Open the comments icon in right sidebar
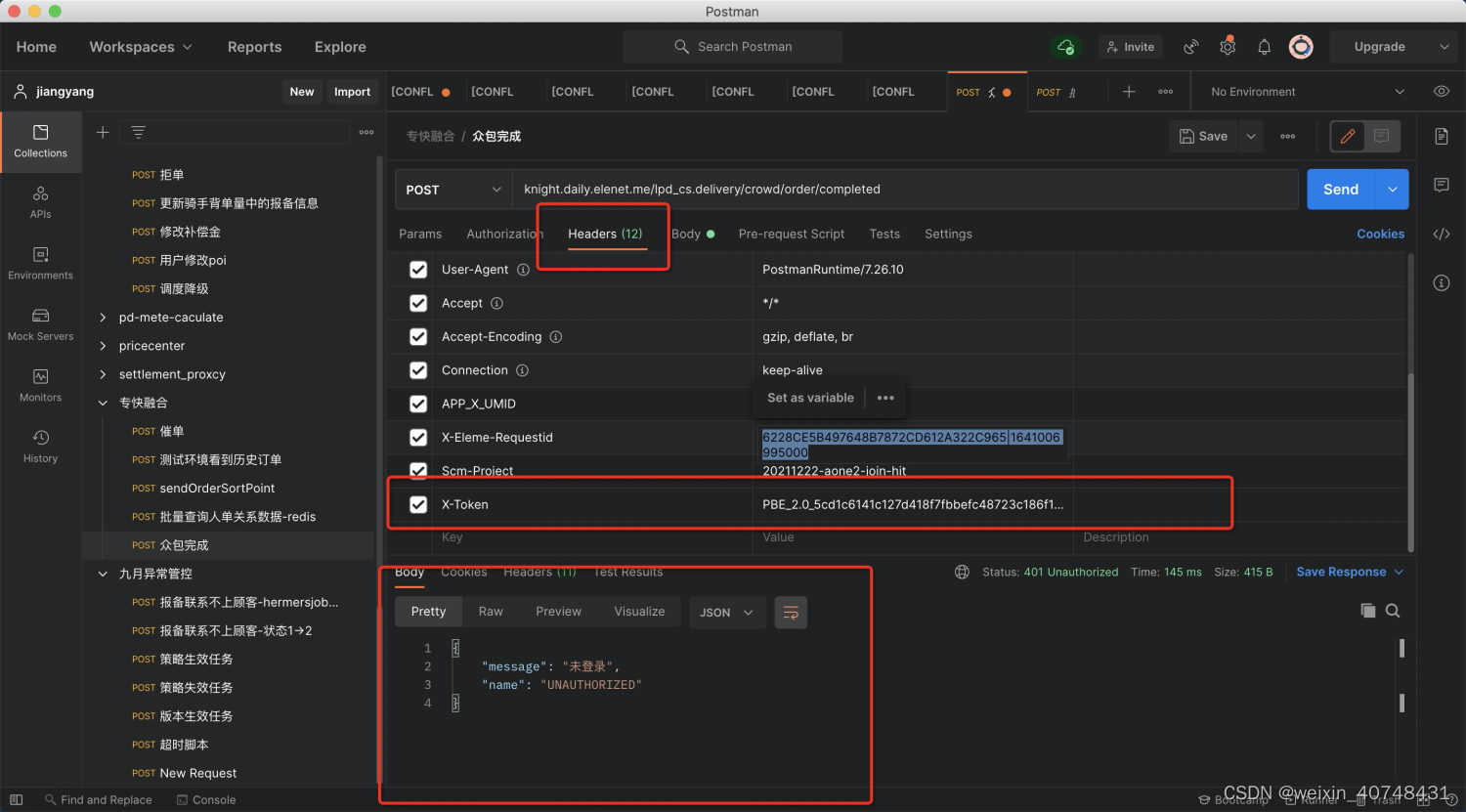Image resolution: width=1466 pixels, height=812 pixels. 1442,185
